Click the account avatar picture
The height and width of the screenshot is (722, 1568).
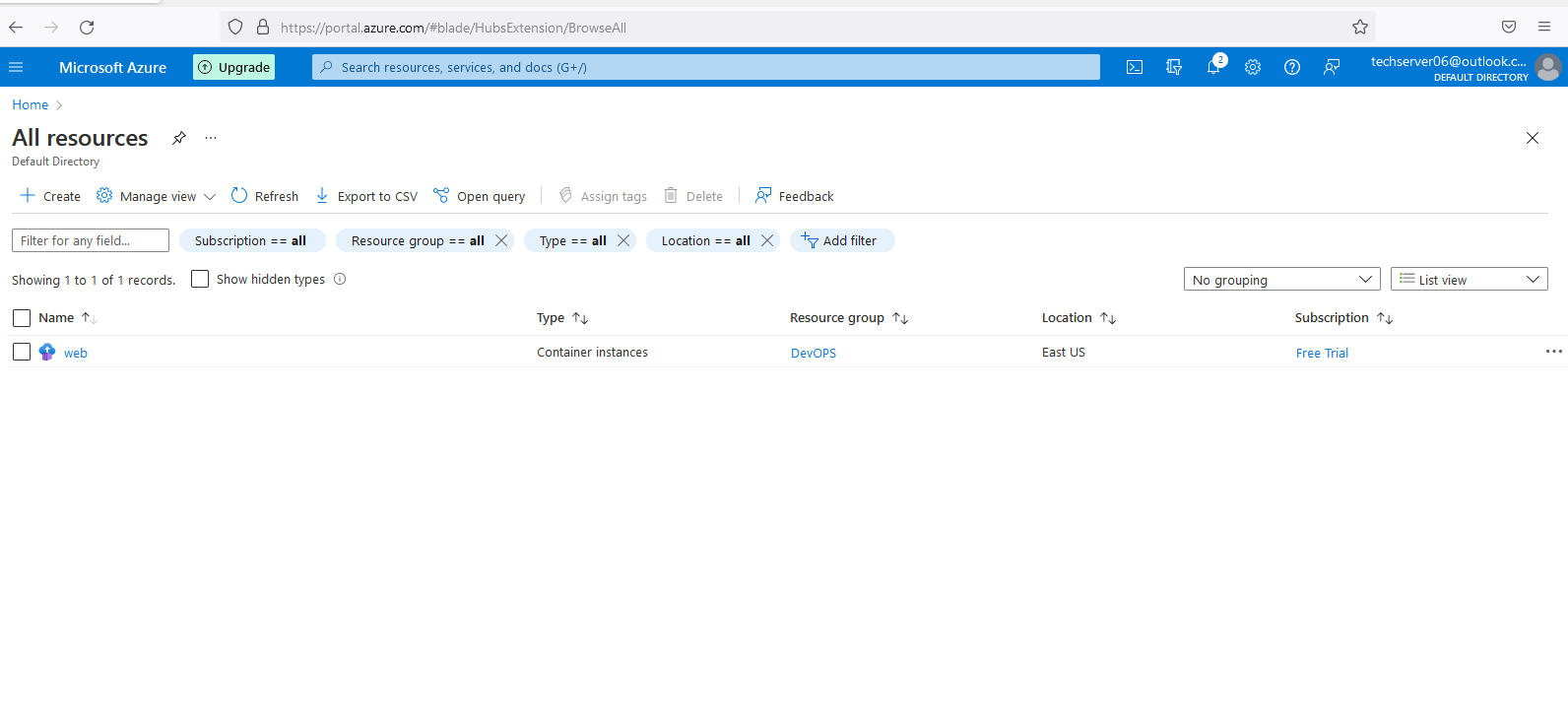1548,67
